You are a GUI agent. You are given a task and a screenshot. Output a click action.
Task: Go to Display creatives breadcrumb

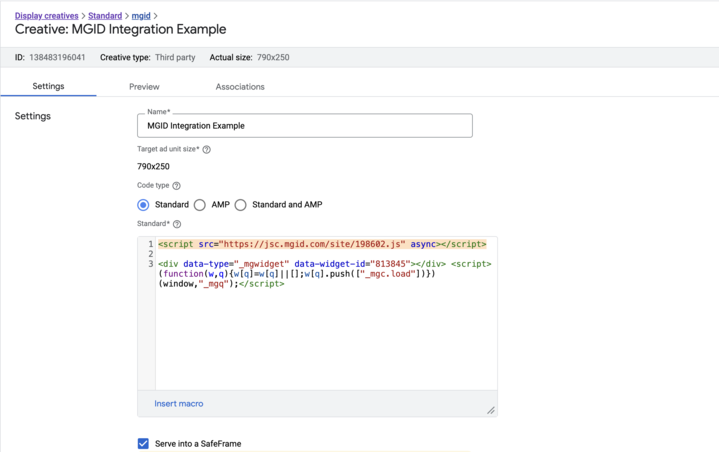[46, 16]
